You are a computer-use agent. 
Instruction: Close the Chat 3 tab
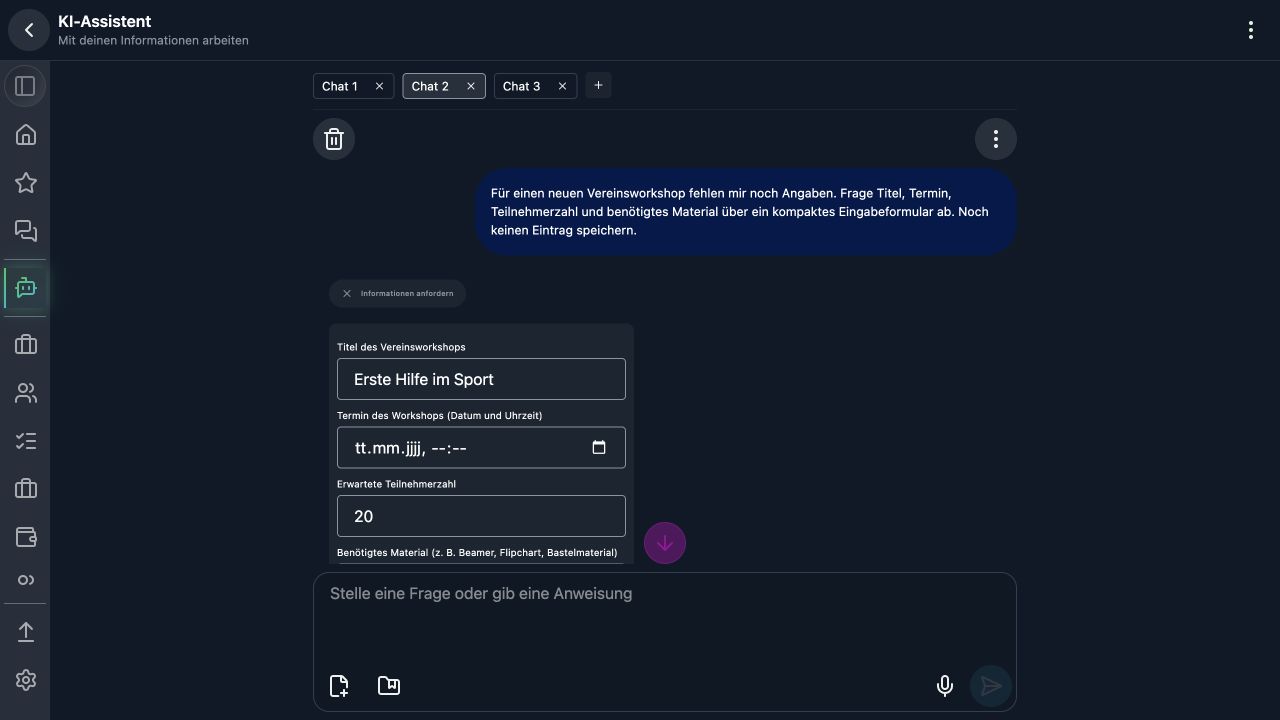pyautogui.click(x=562, y=86)
